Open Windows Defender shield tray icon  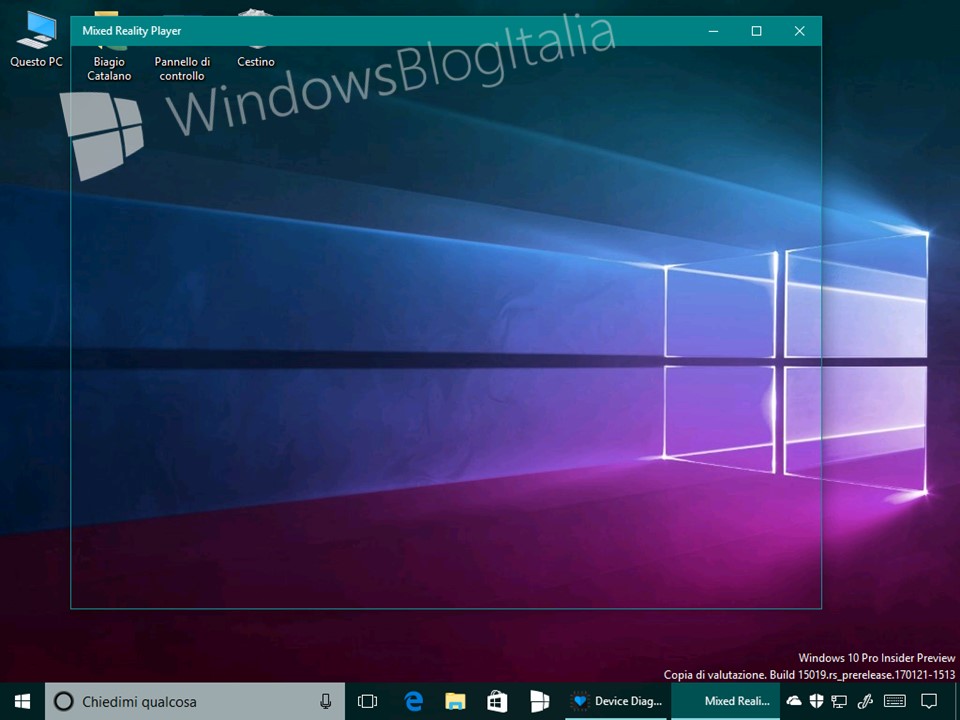coord(816,701)
